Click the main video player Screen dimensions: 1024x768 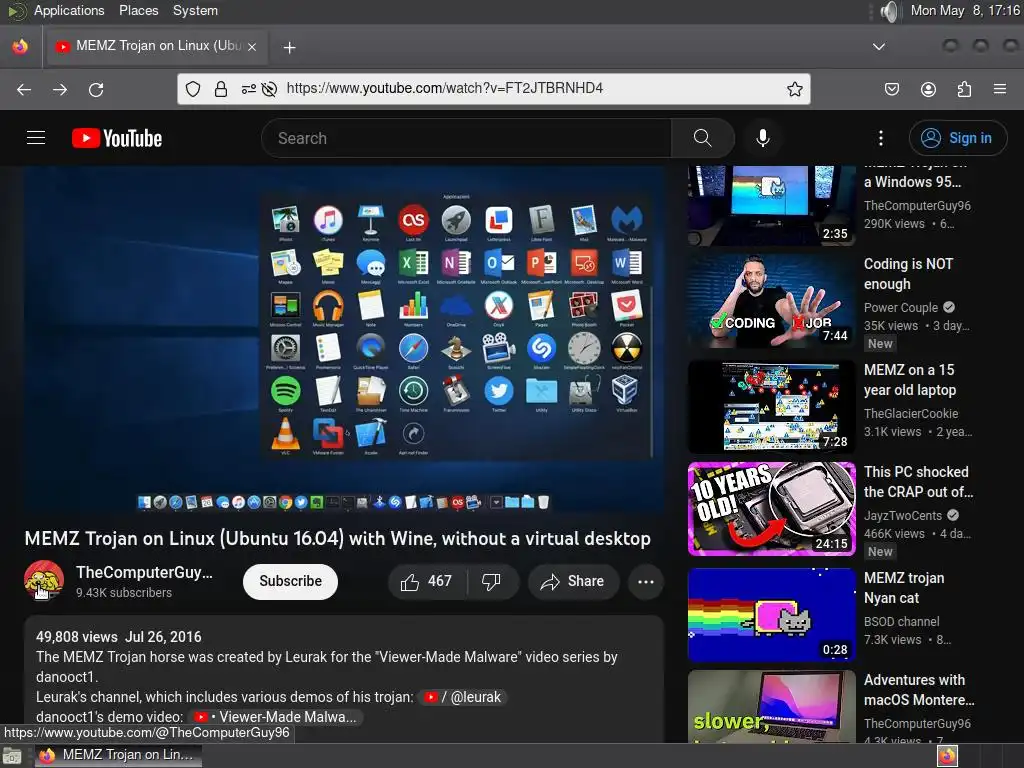click(x=344, y=340)
